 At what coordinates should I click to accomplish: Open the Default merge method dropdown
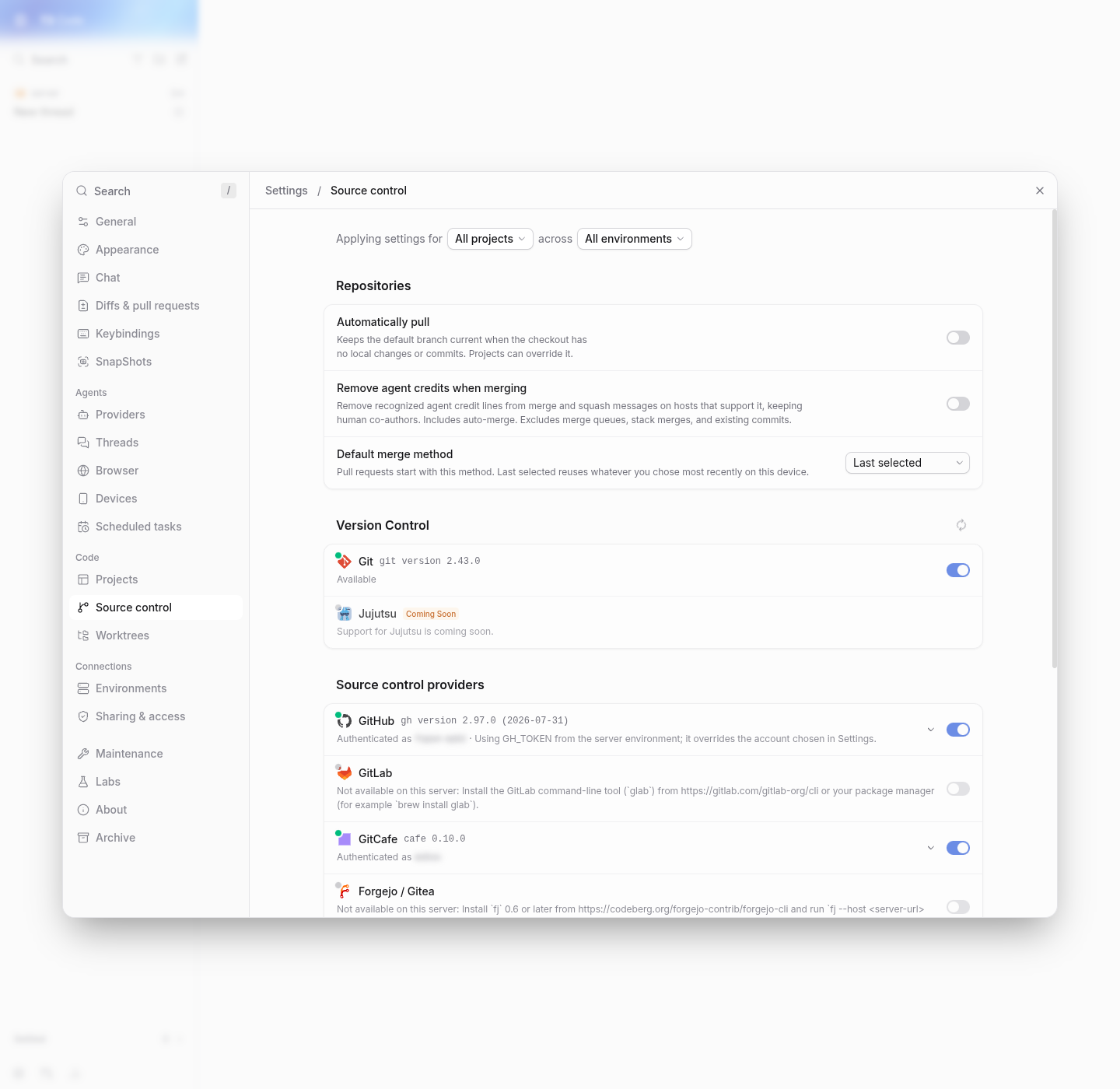(908, 463)
